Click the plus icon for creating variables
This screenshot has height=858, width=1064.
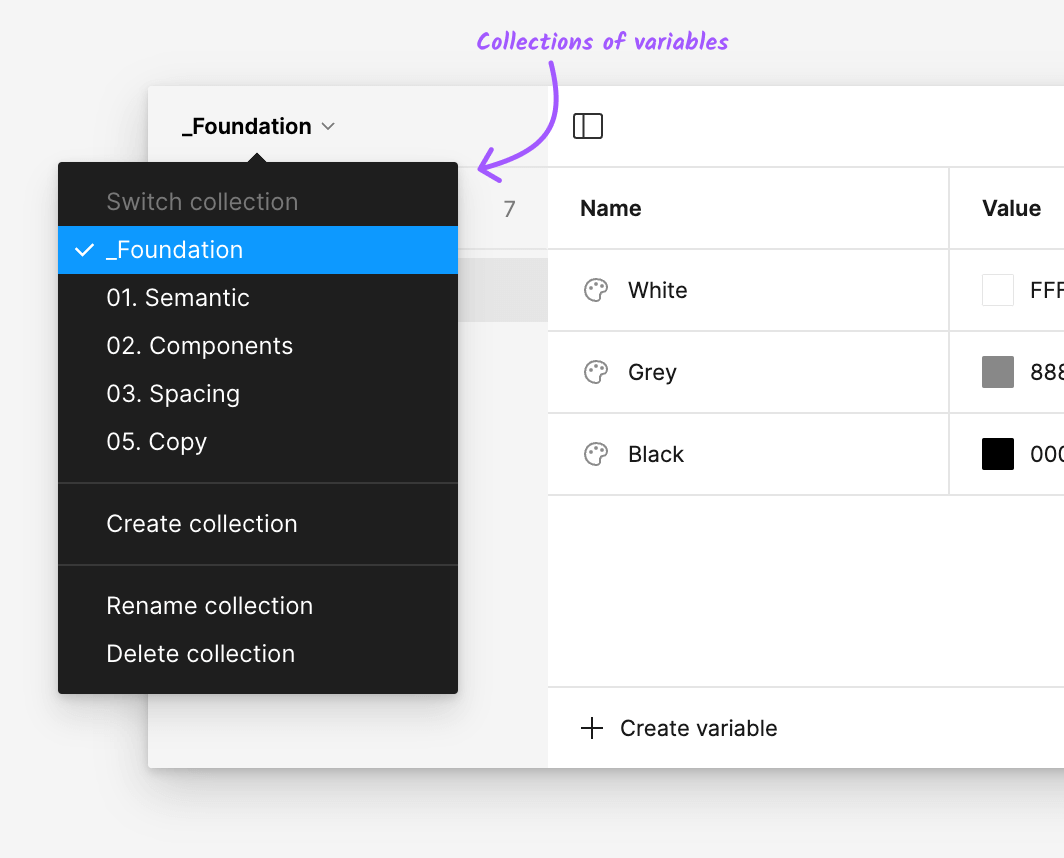(x=592, y=728)
